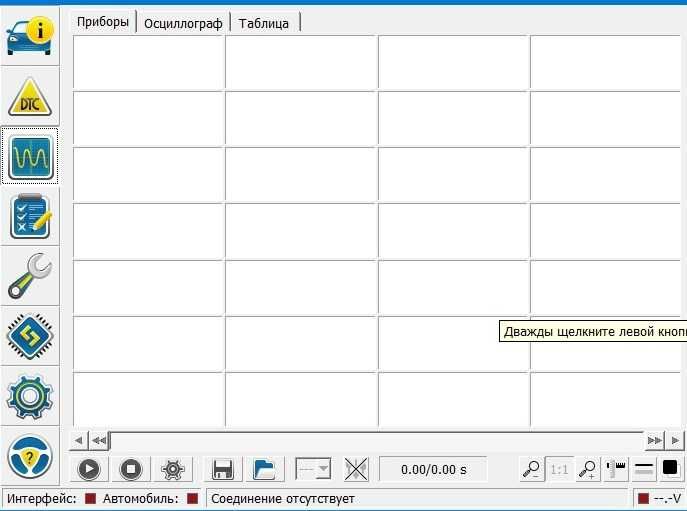Jump timeline back with double left arrow

99,440
